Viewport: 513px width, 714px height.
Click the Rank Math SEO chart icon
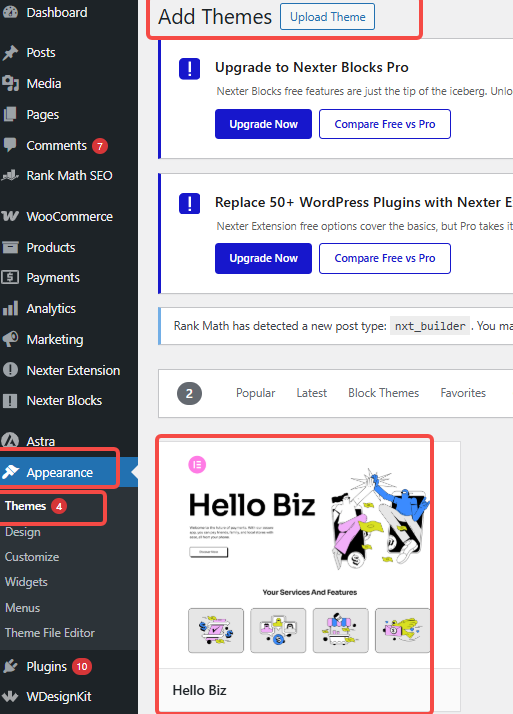[10, 175]
